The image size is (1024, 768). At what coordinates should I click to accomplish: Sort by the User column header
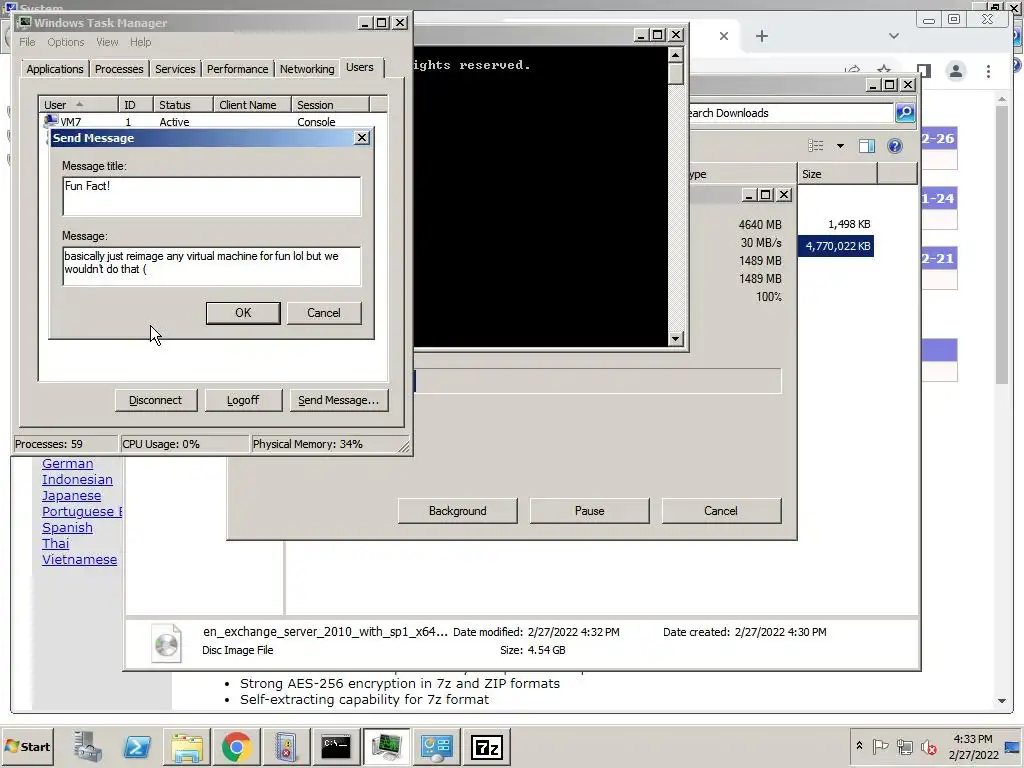(78, 104)
